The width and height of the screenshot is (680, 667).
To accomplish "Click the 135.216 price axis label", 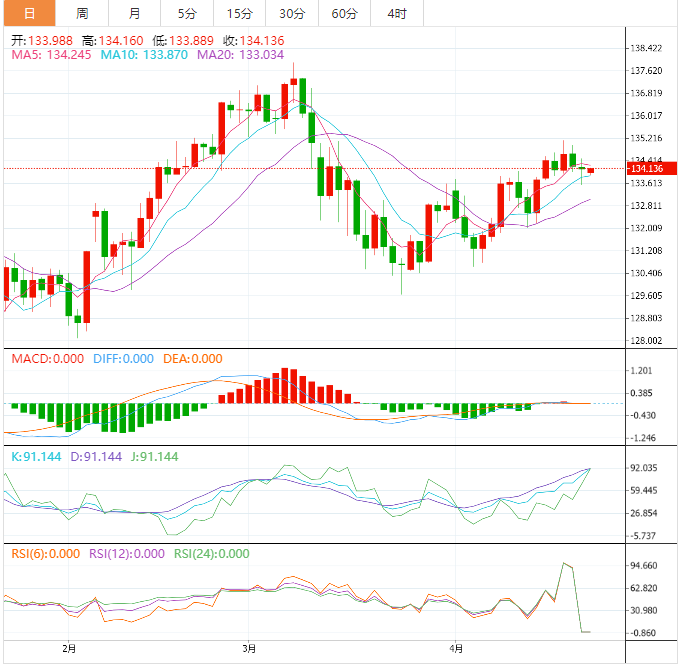I will [646, 138].
